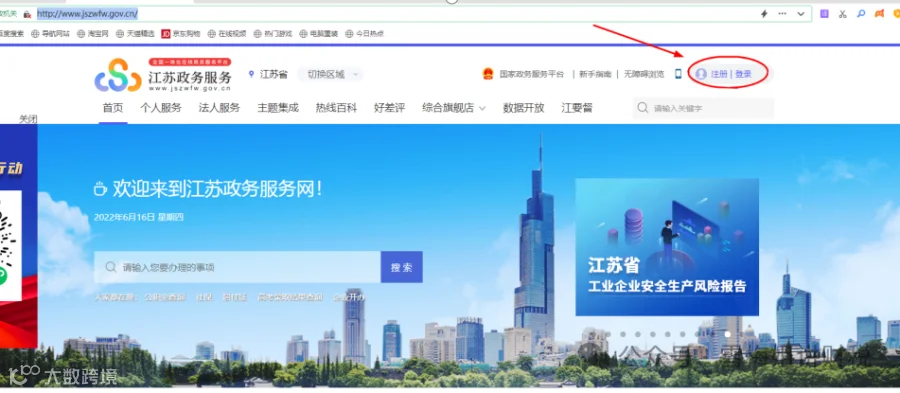Click the scissors screenshot tool icon
Image resolution: width=900 pixels, height=393 pixels.
843,14
